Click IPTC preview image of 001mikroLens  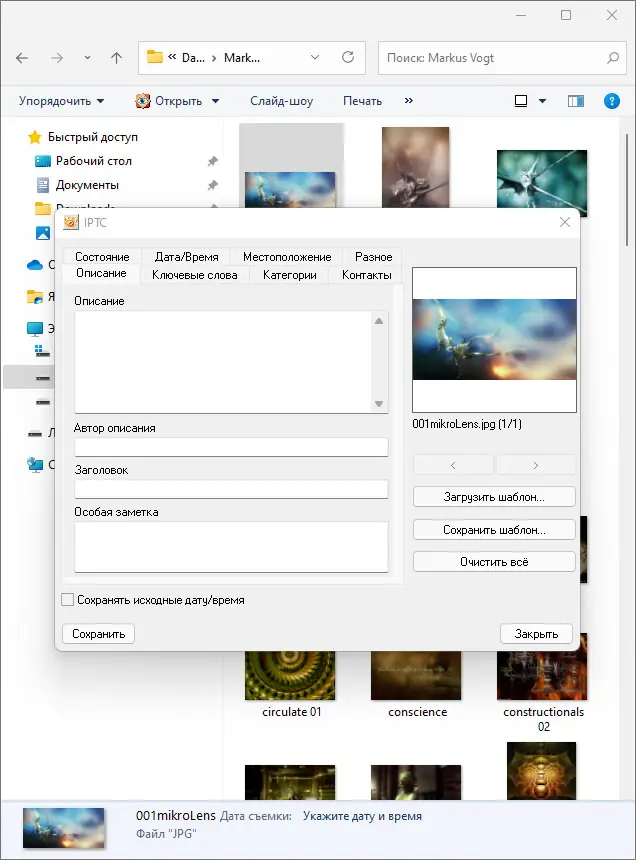494,340
